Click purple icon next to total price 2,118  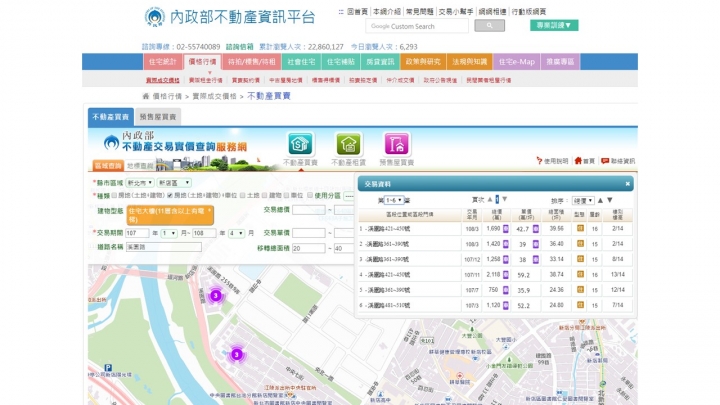[506, 275]
